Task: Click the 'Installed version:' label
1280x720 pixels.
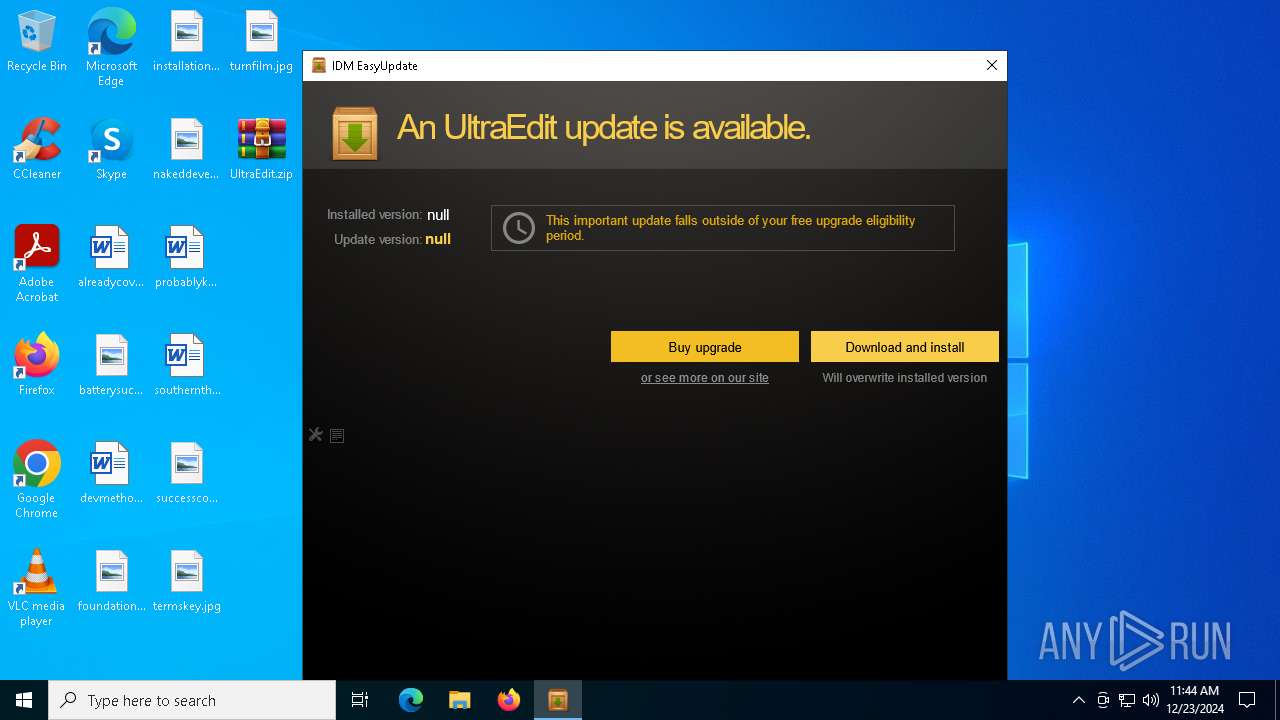Action: click(375, 214)
